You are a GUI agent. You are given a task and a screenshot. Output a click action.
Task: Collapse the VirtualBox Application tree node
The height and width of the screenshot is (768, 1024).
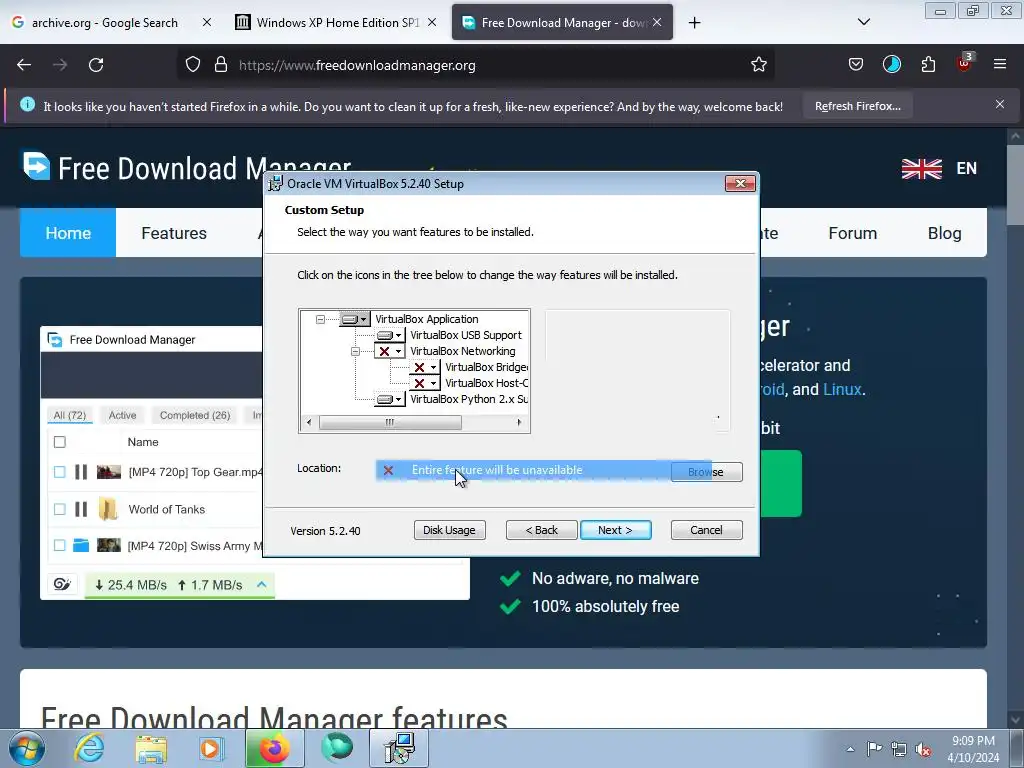(320, 319)
